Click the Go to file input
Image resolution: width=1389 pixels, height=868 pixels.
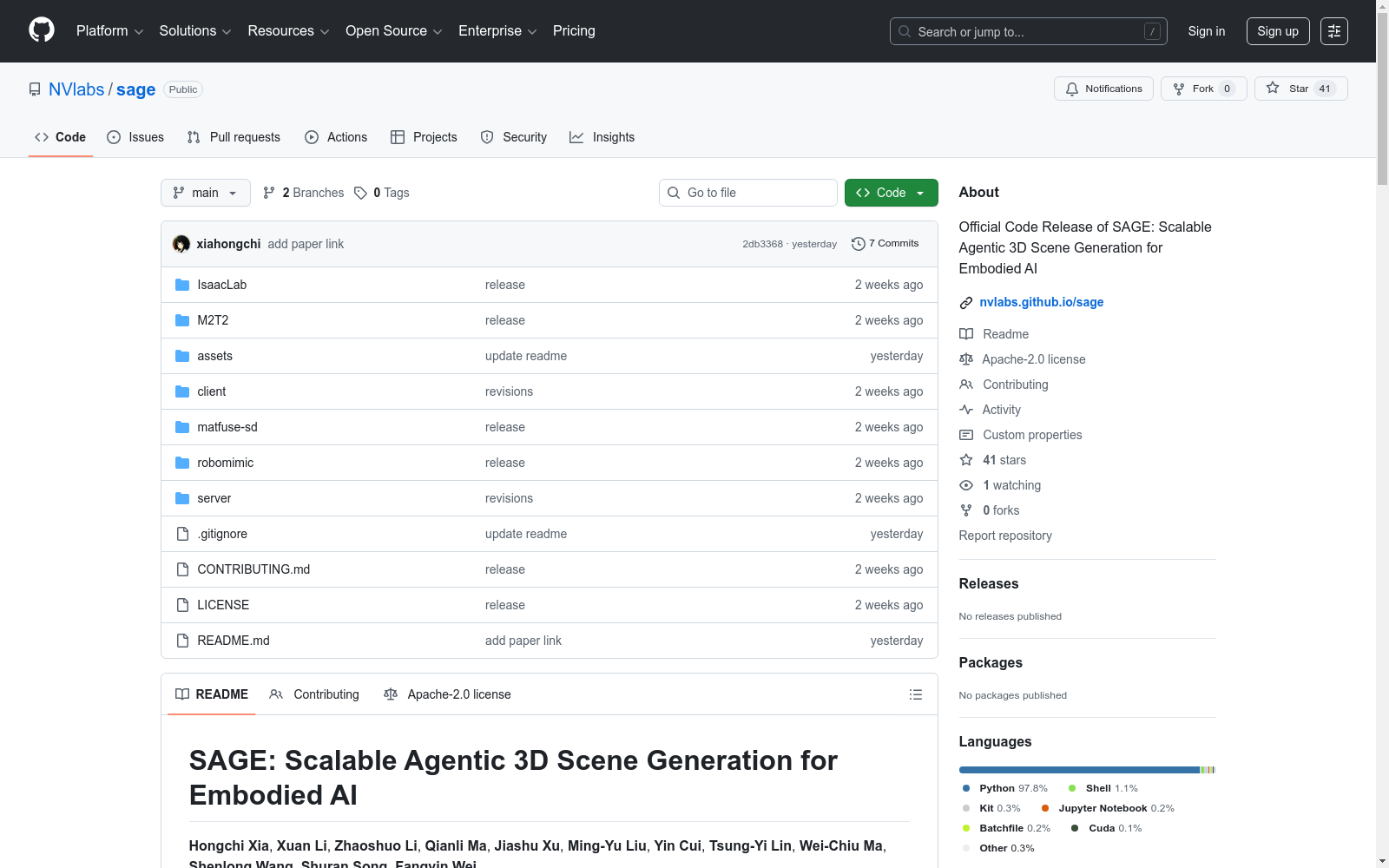coord(748,193)
